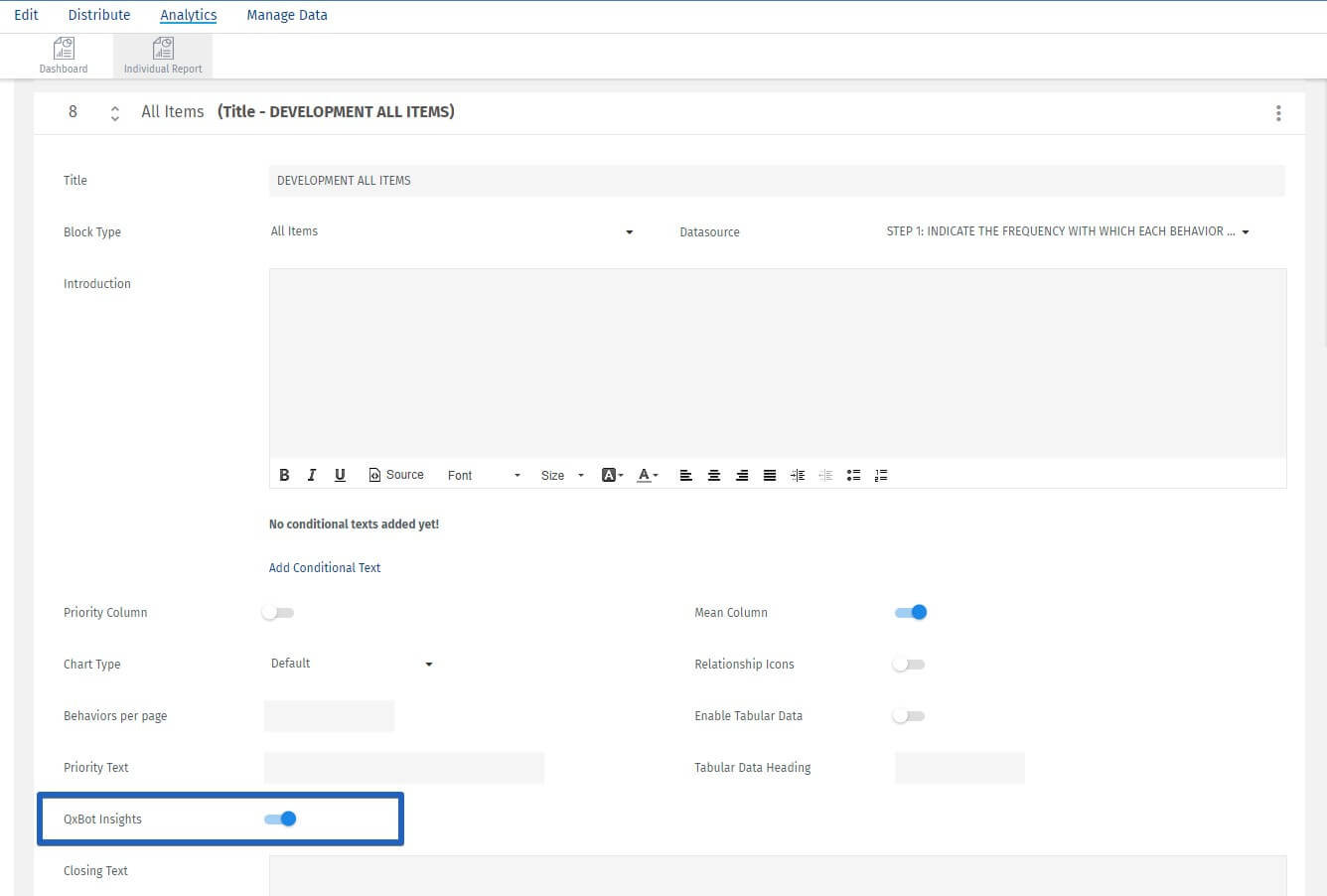Enable the Relationship Icons toggle
Screen dimensions: 1327x896
(x=908, y=664)
